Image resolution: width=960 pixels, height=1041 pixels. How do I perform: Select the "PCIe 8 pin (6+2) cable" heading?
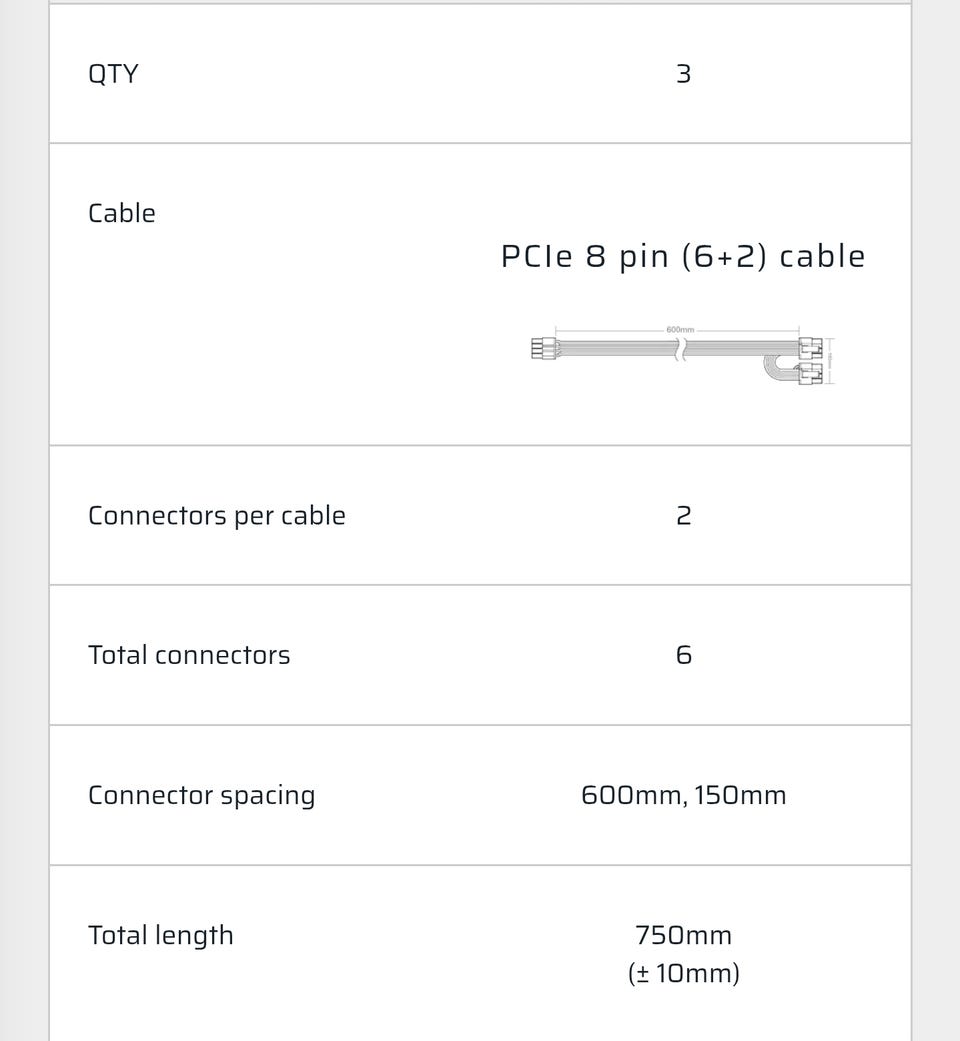[x=683, y=256]
